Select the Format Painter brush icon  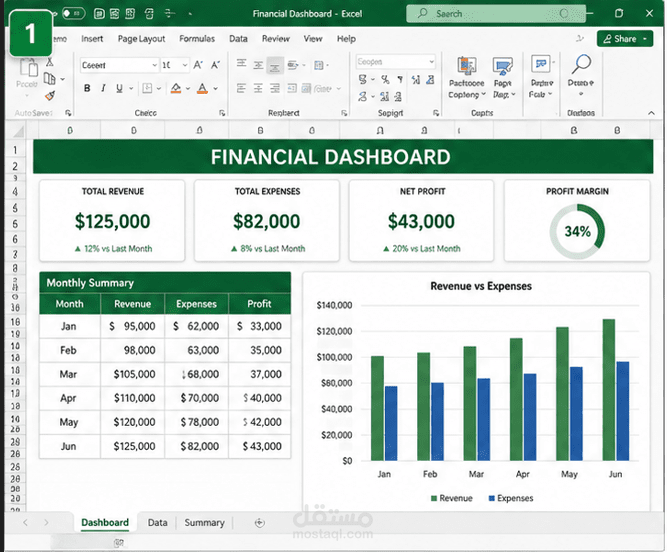[50, 96]
